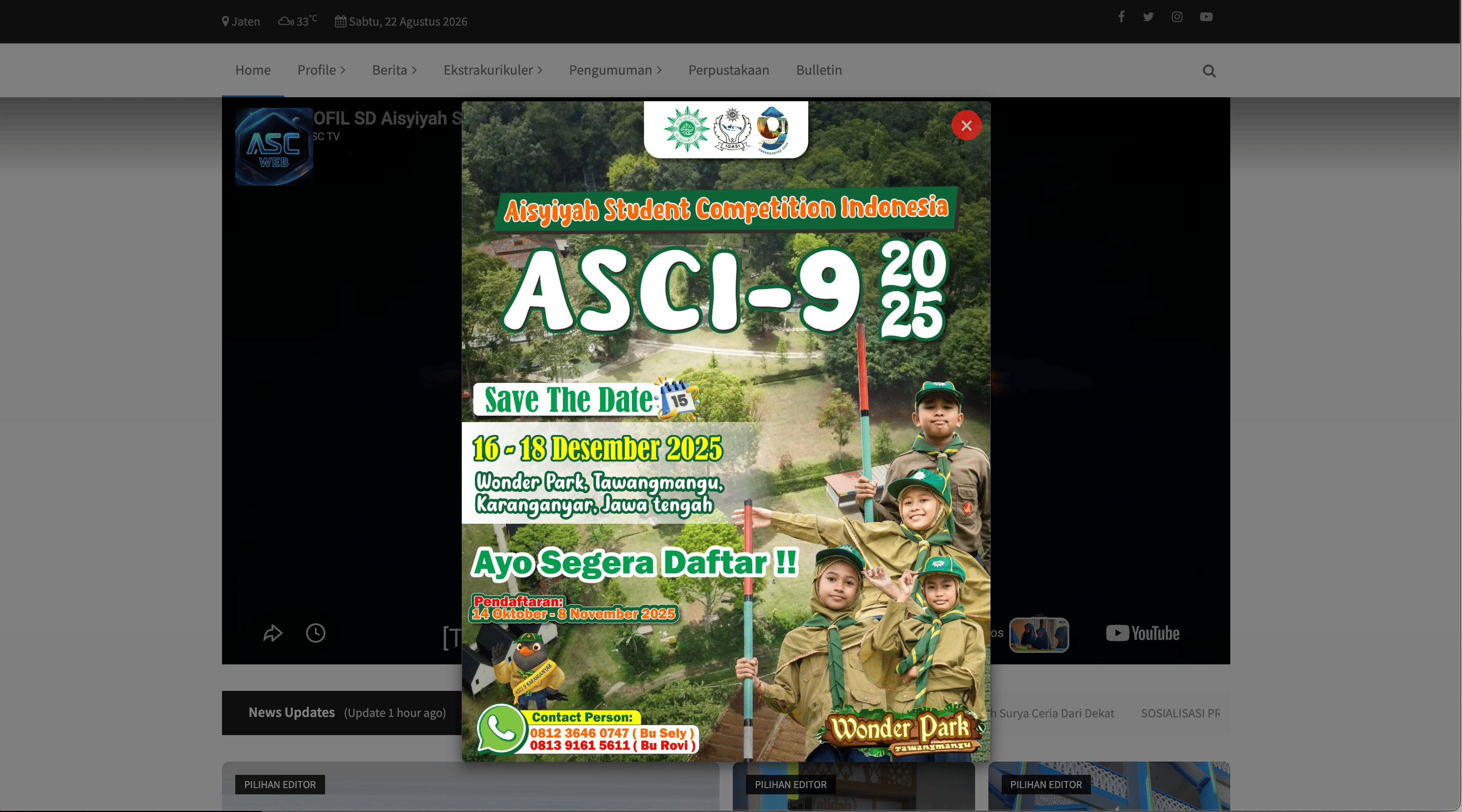
Task: Click the Jaten location pin icon
Action: click(x=226, y=22)
